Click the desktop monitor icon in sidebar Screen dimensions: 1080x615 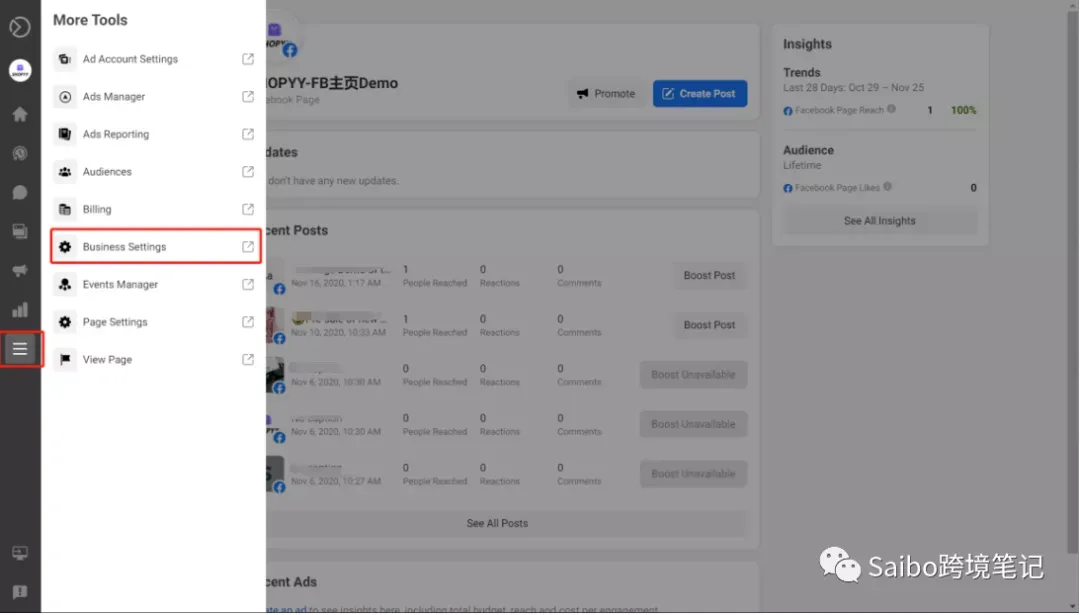[20, 553]
